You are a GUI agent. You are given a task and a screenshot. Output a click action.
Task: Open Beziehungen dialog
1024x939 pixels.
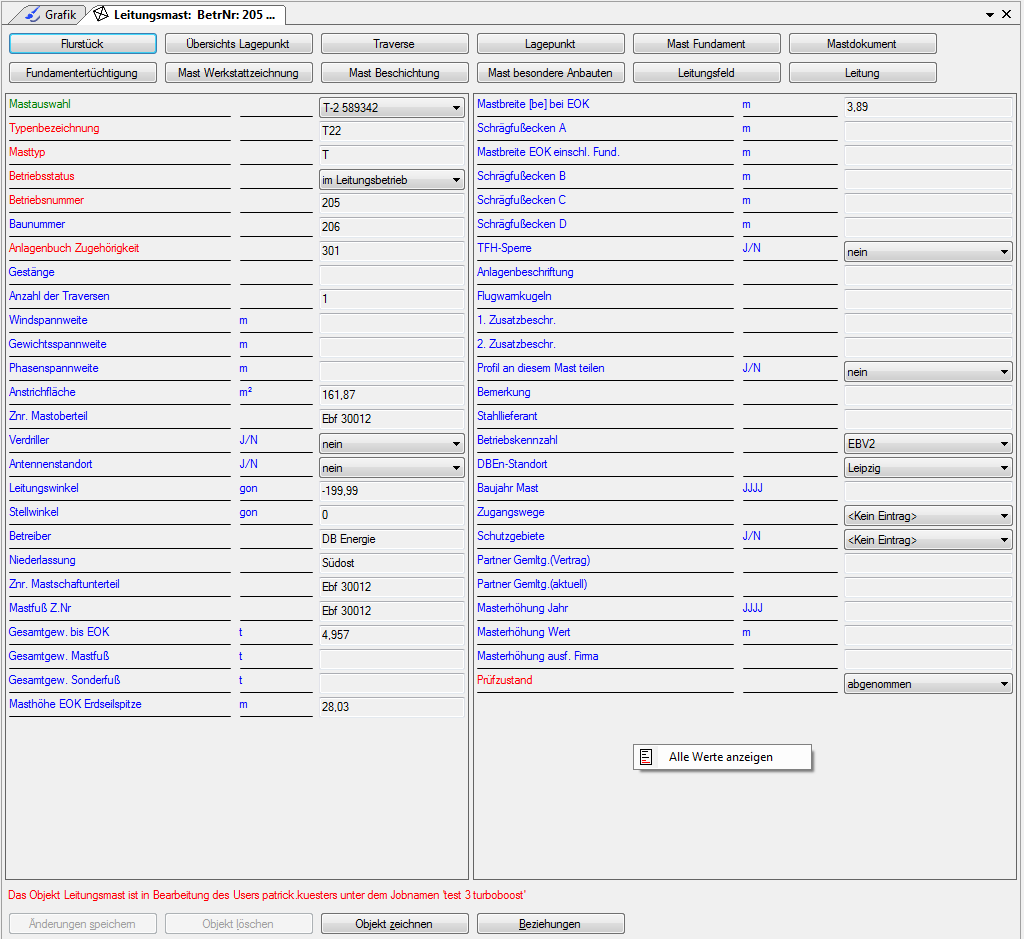tap(550, 924)
